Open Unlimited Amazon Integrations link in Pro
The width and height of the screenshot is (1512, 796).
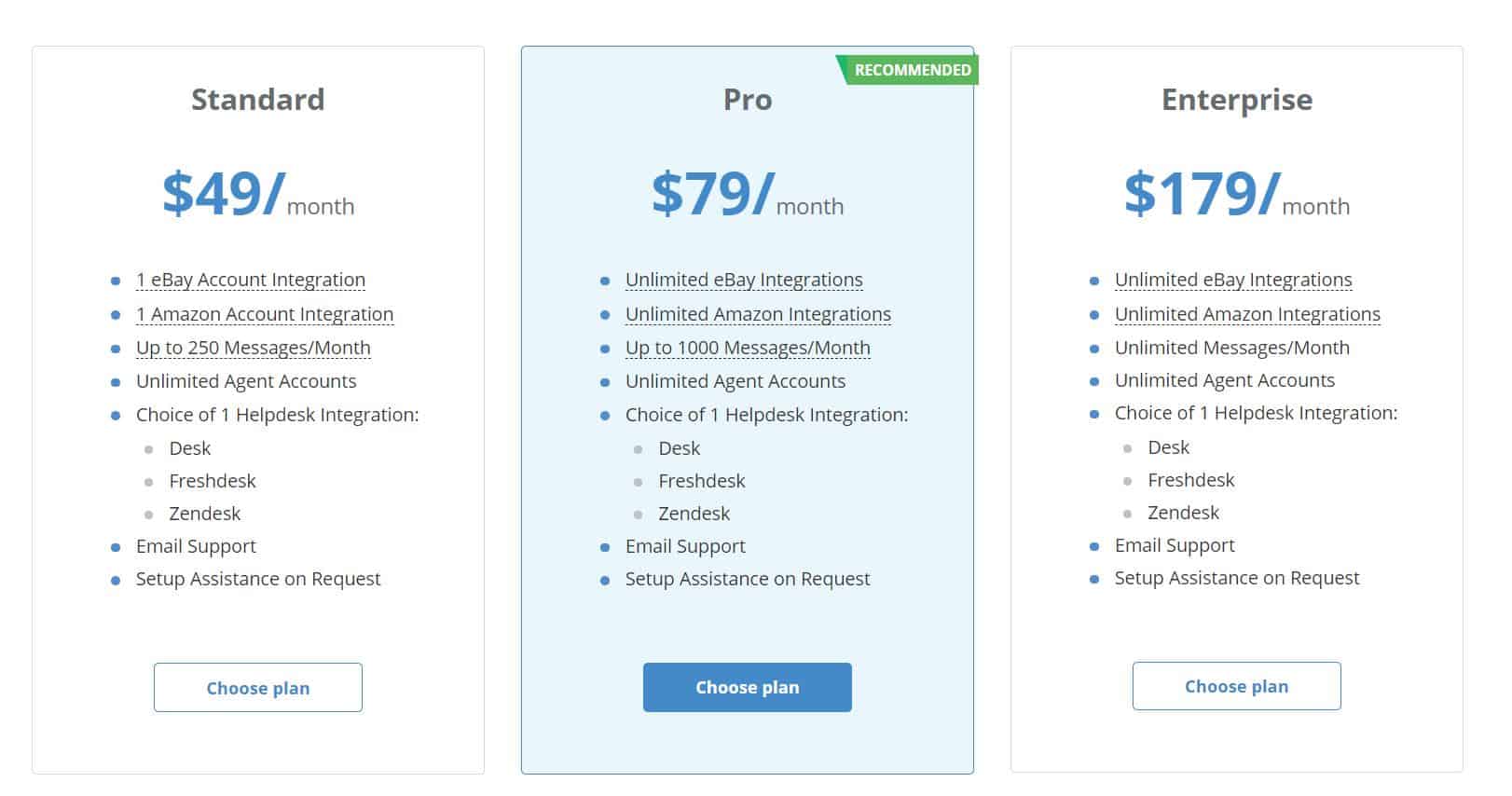(757, 314)
